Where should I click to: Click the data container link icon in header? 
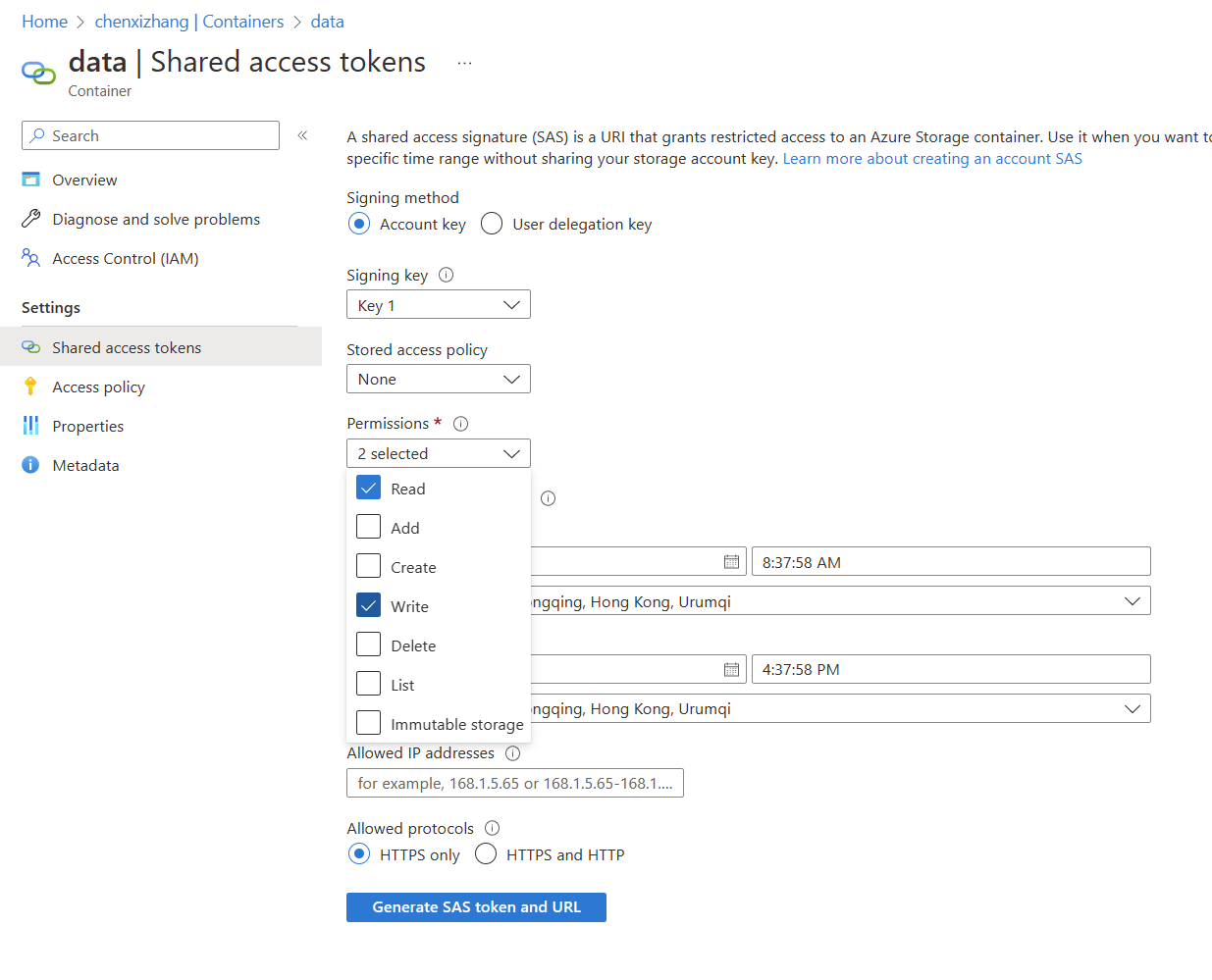(38, 73)
